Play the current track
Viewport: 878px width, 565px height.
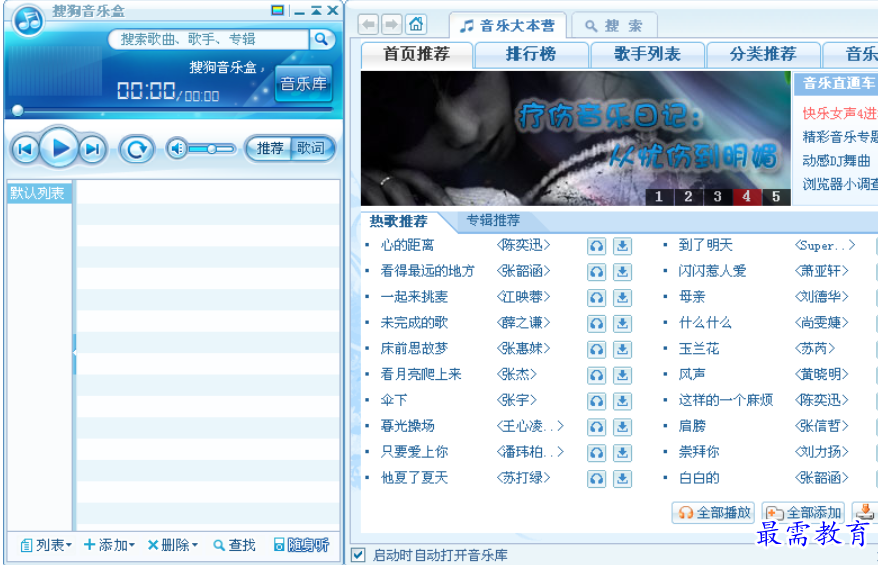coord(59,148)
